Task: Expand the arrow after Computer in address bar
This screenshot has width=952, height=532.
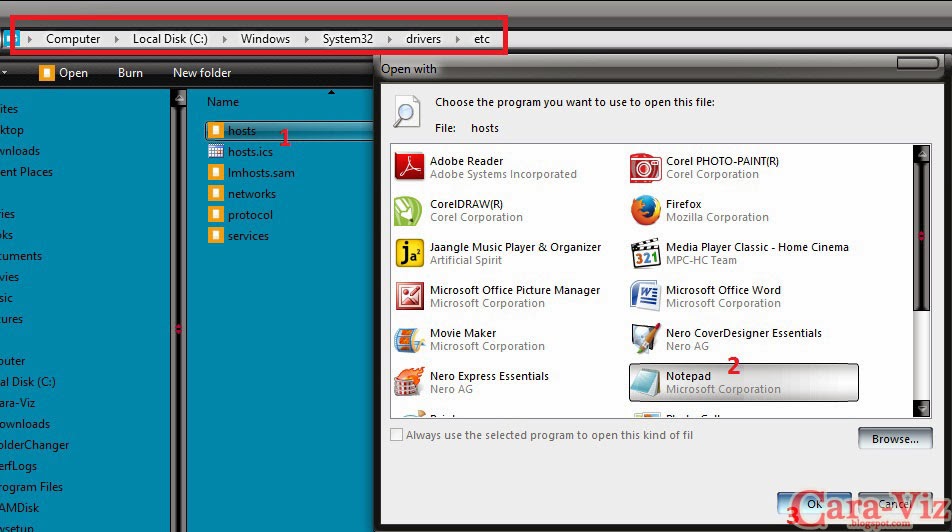Action: 117,39
